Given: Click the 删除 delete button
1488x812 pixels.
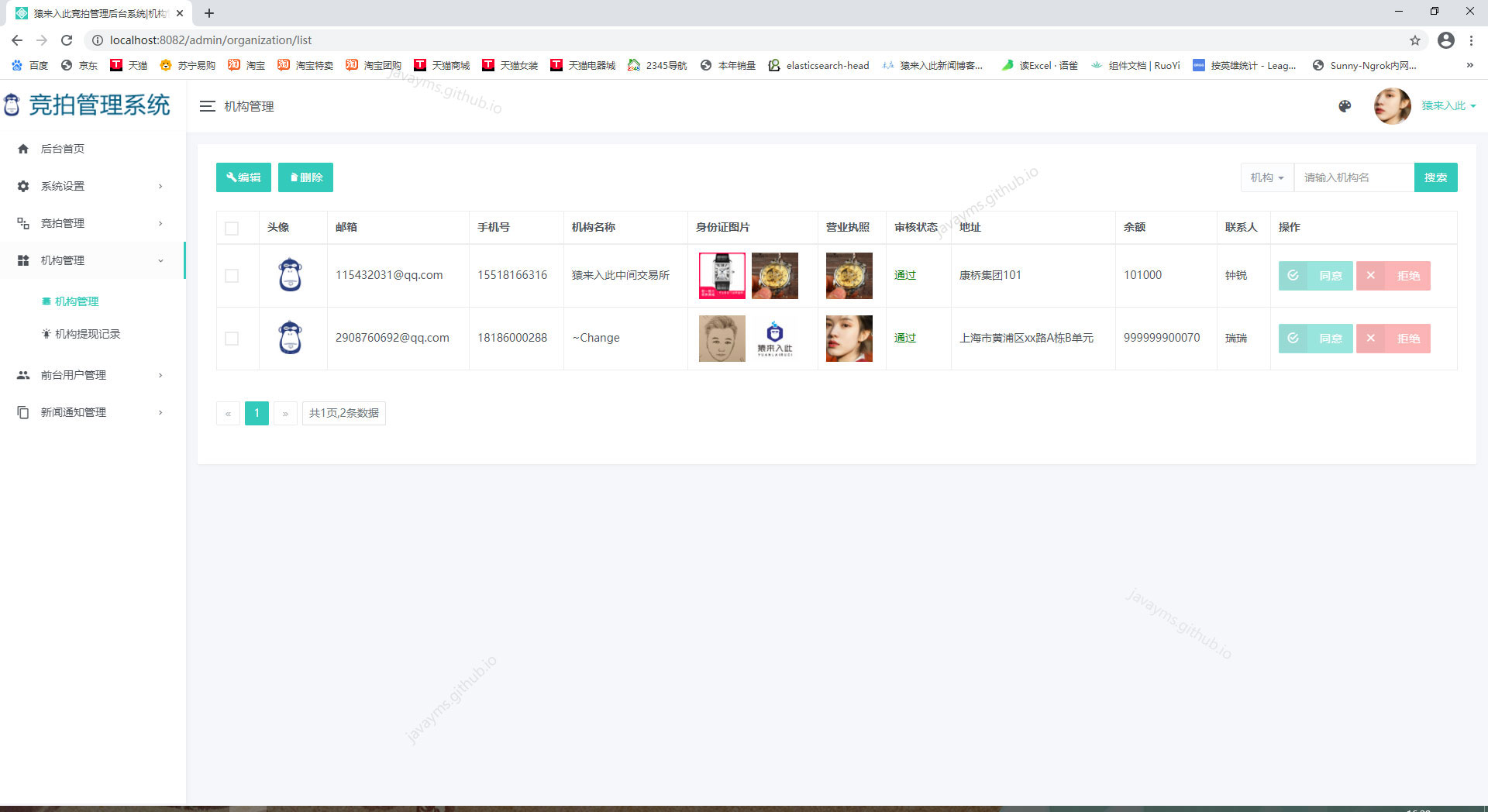Looking at the screenshot, I should 305,177.
